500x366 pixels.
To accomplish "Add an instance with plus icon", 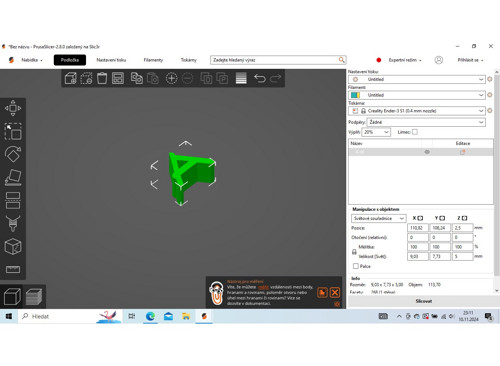I will [171, 78].
